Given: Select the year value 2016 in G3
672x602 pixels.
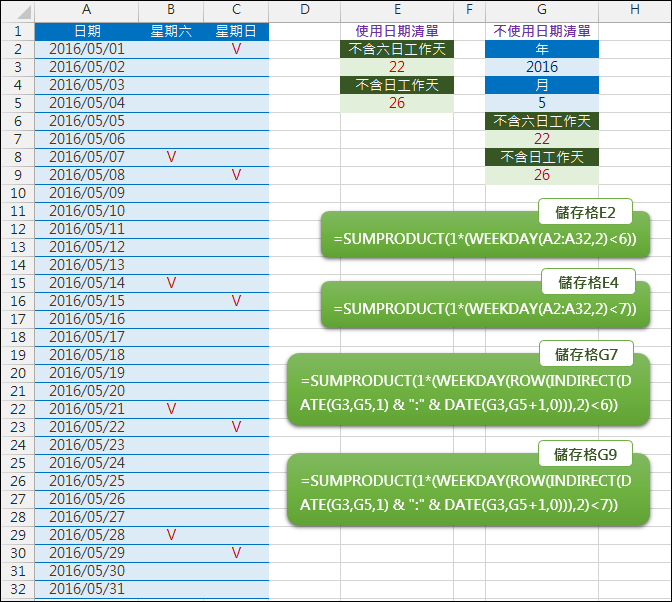Looking at the screenshot, I should 542,67.
